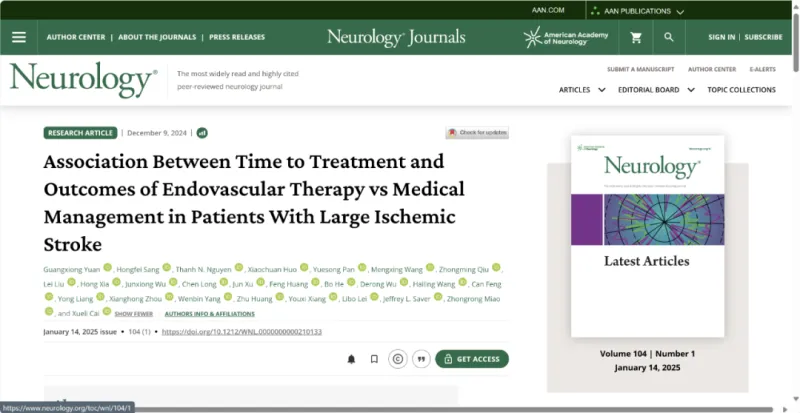Open the shopping cart icon
Viewport: 800px width, 413px height.
pos(636,37)
